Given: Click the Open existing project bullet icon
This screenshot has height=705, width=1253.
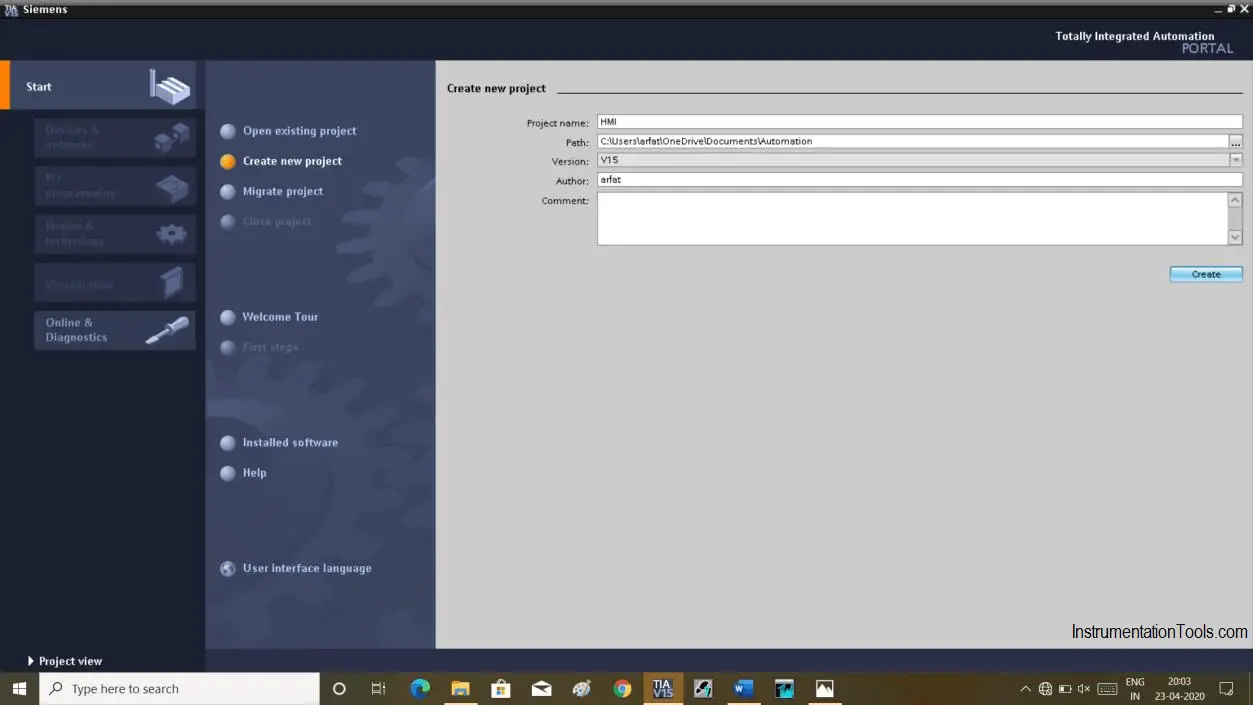Looking at the screenshot, I should (228, 131).
